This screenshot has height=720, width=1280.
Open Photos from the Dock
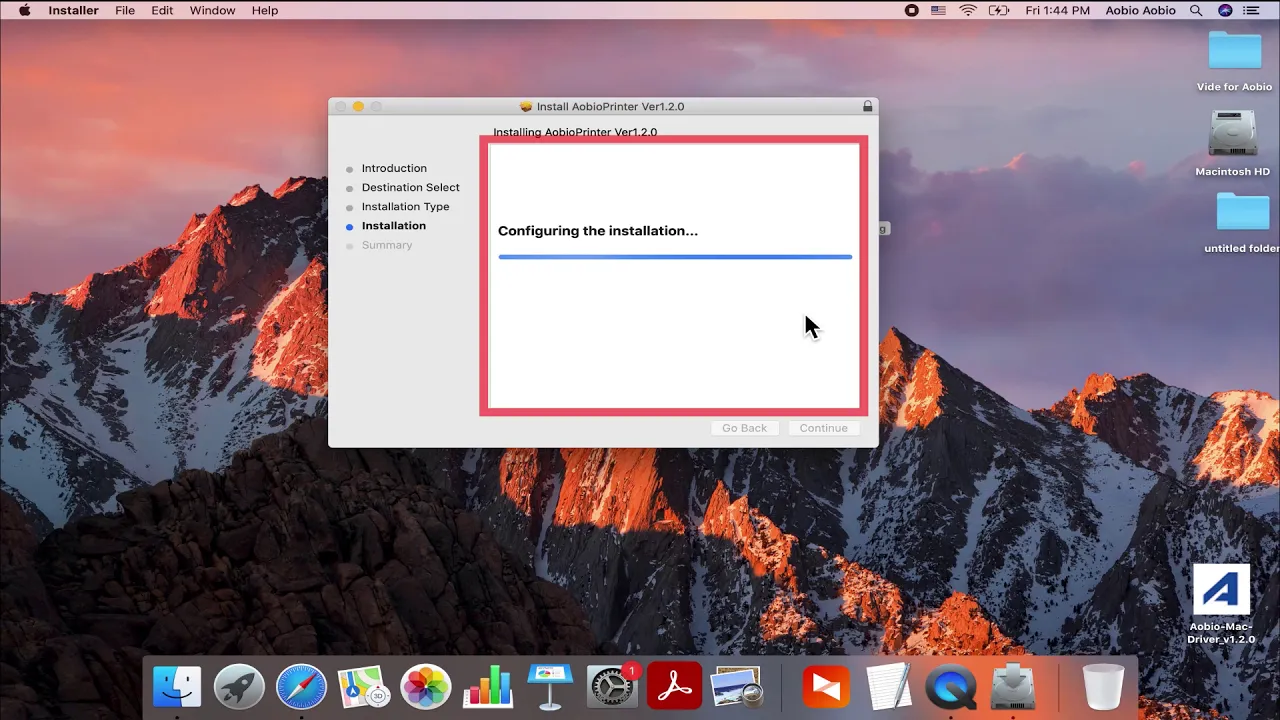pyautogui.click(x=425, y=688)
